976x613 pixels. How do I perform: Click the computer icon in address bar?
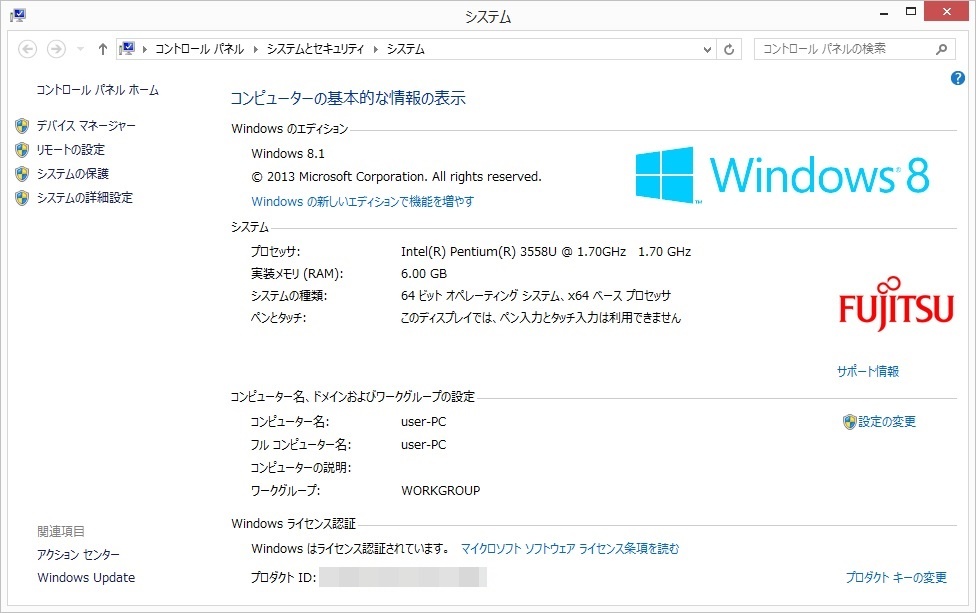[127, 49]
